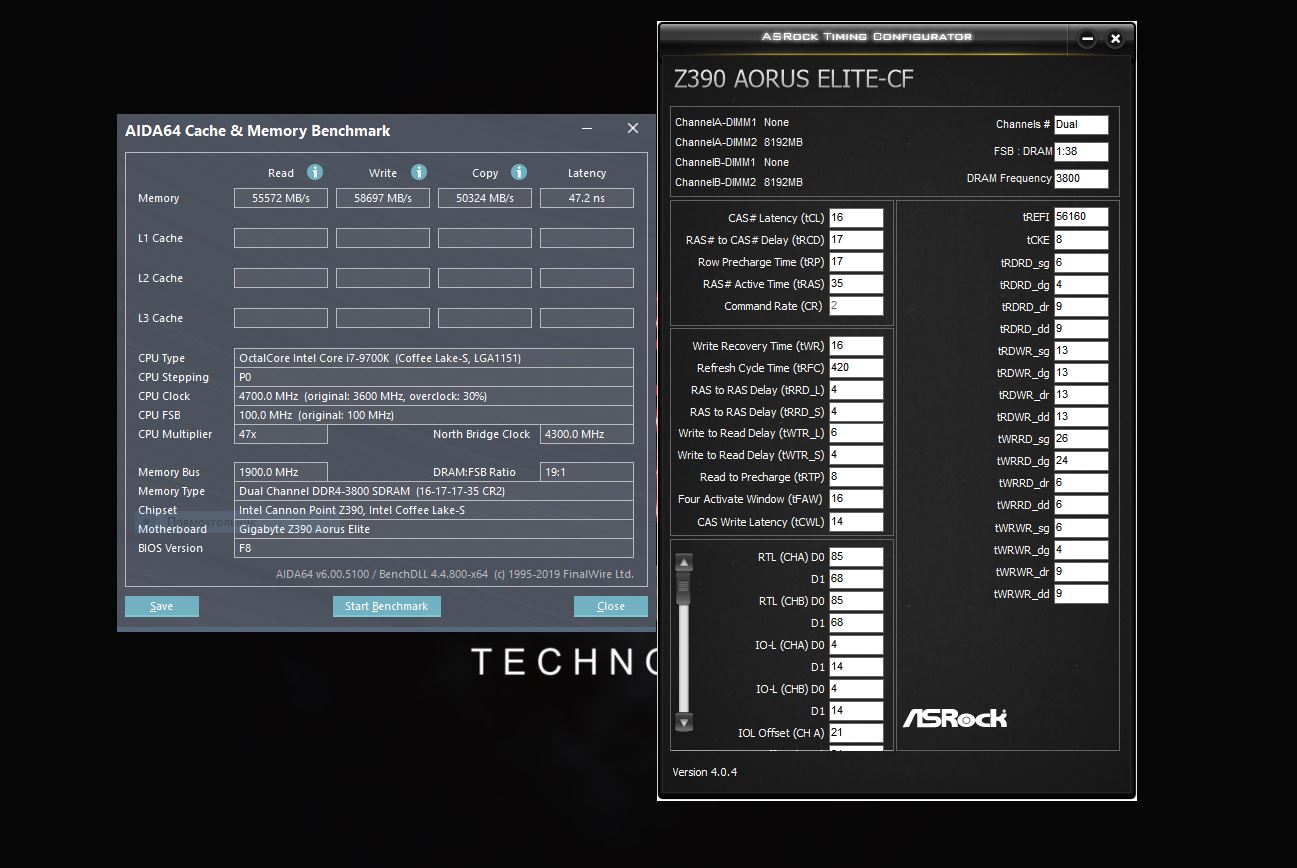Select the tWRWR_sg value field
This screenshot has width=1297, height=868.
[1081, 528]
